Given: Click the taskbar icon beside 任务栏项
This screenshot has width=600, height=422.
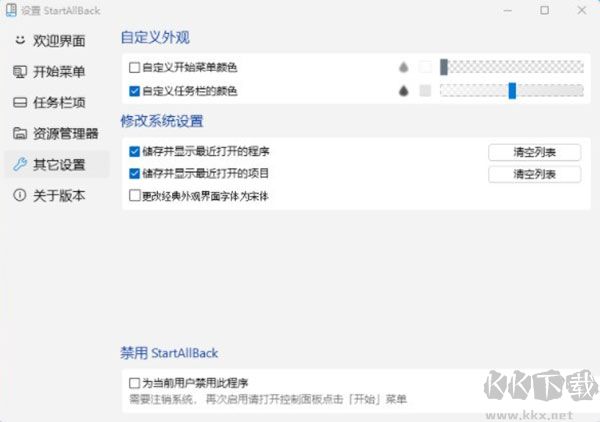Looking at the screenshot, I should (x=20, y=103).
